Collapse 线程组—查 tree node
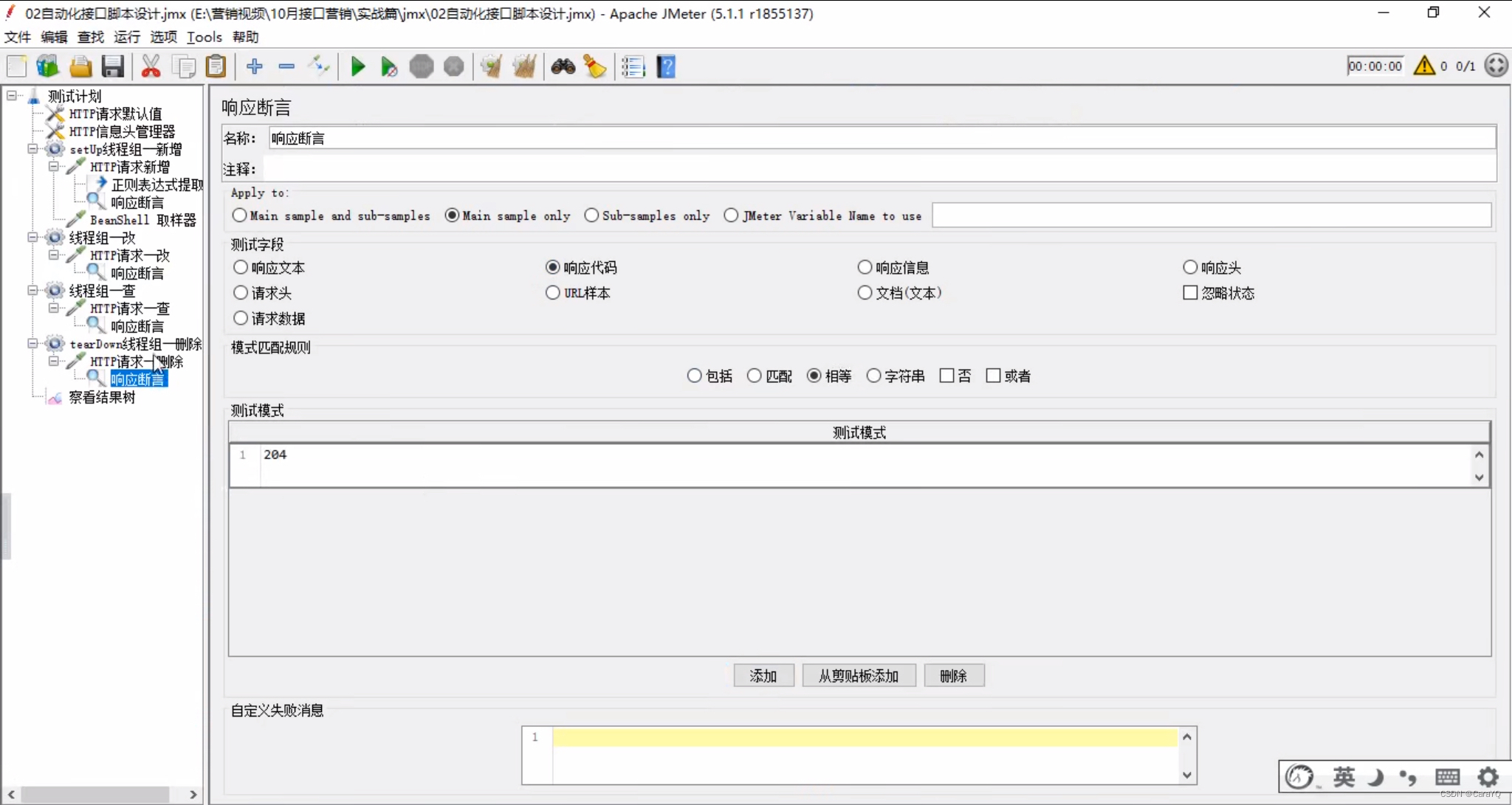 32,290
